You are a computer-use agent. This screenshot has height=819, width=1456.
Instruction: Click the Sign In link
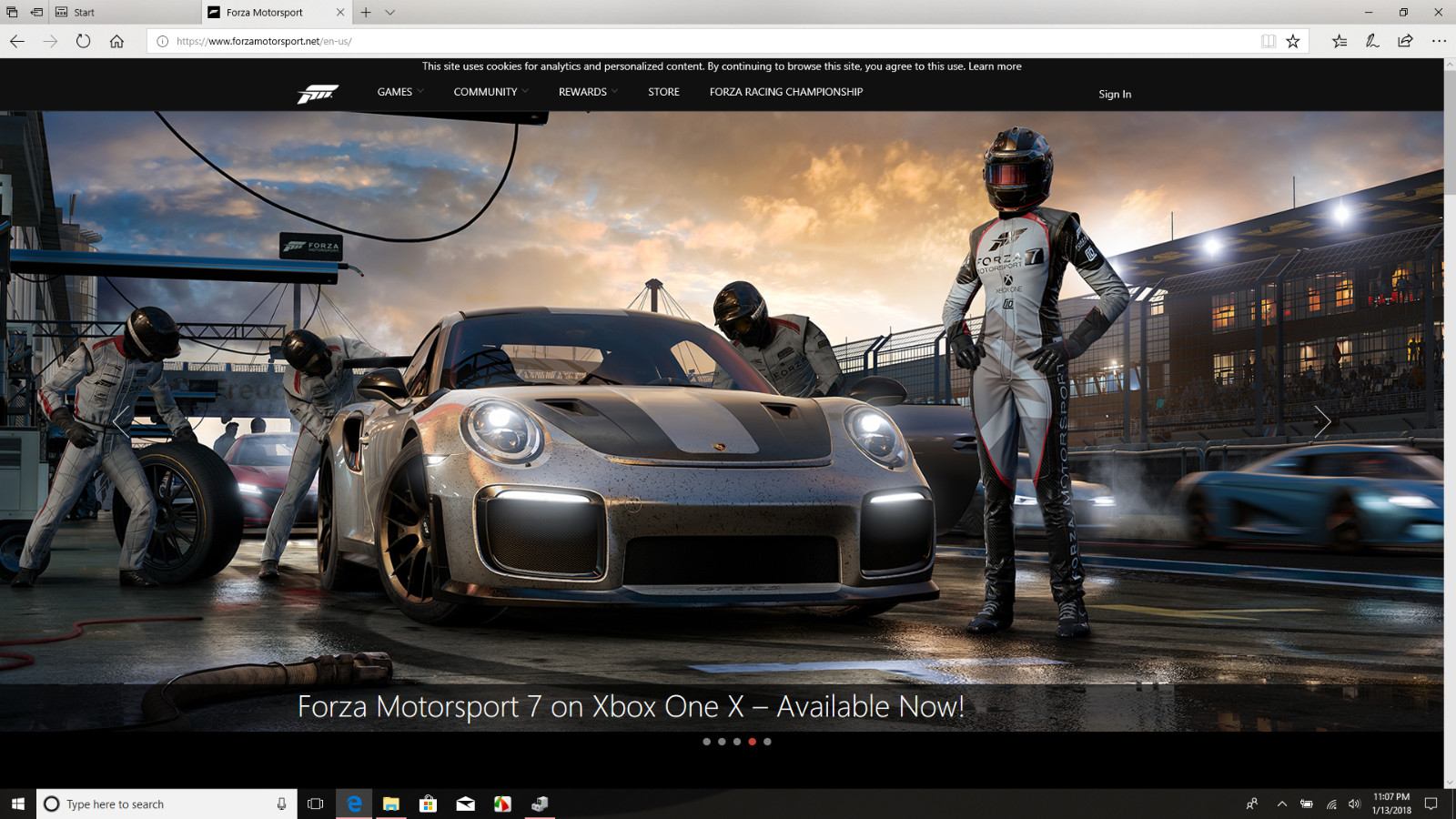coord(1115,94)
